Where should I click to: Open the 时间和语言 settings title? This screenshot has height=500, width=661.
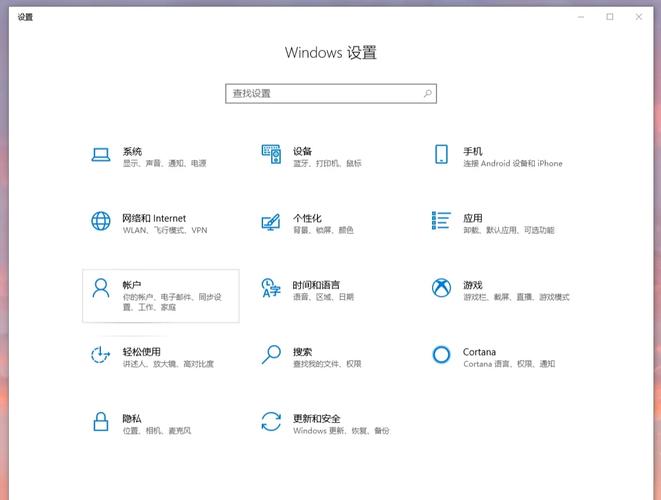tap(316, 285)
